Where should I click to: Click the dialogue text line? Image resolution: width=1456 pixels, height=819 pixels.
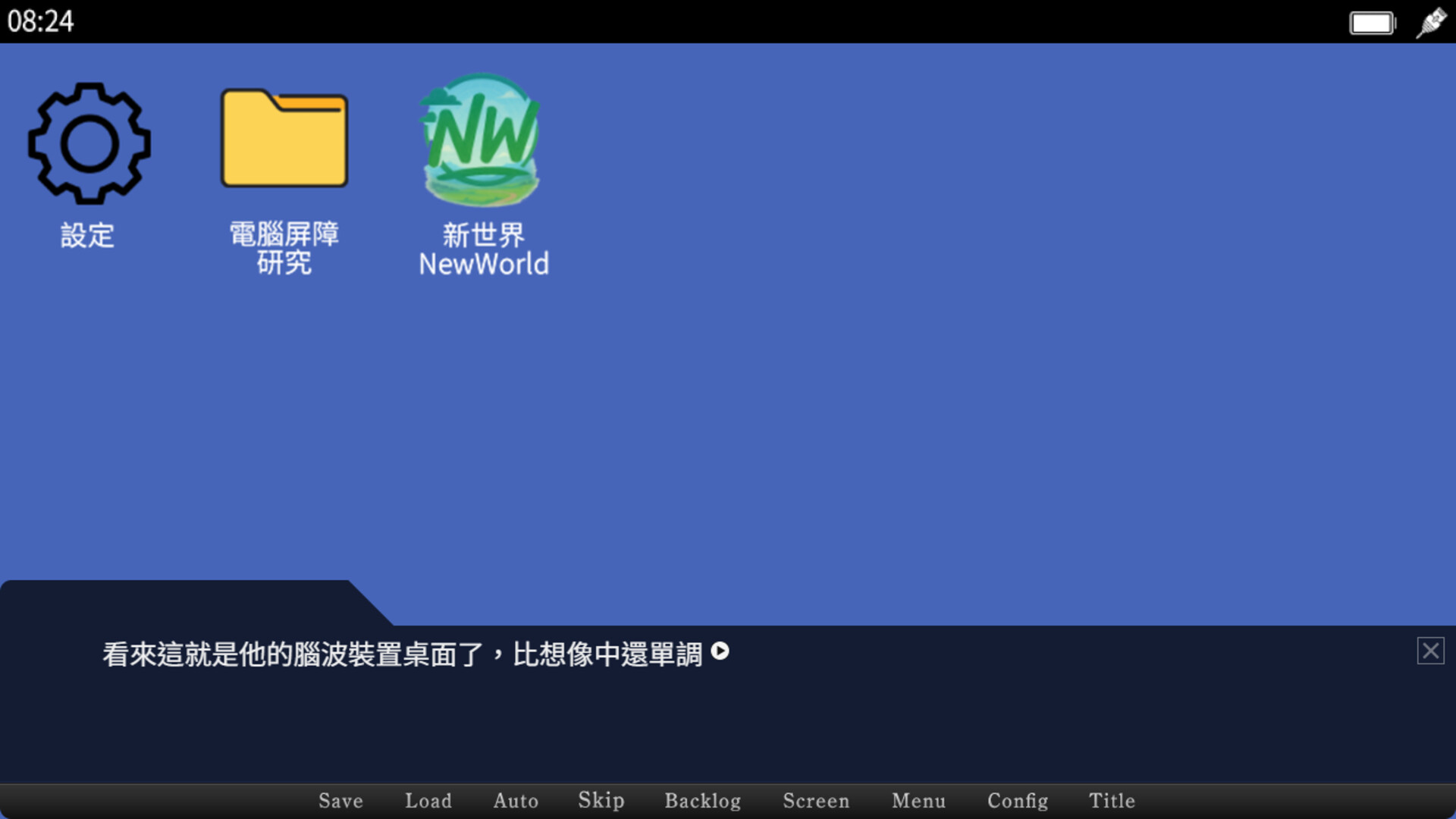[x=402, y=654]
